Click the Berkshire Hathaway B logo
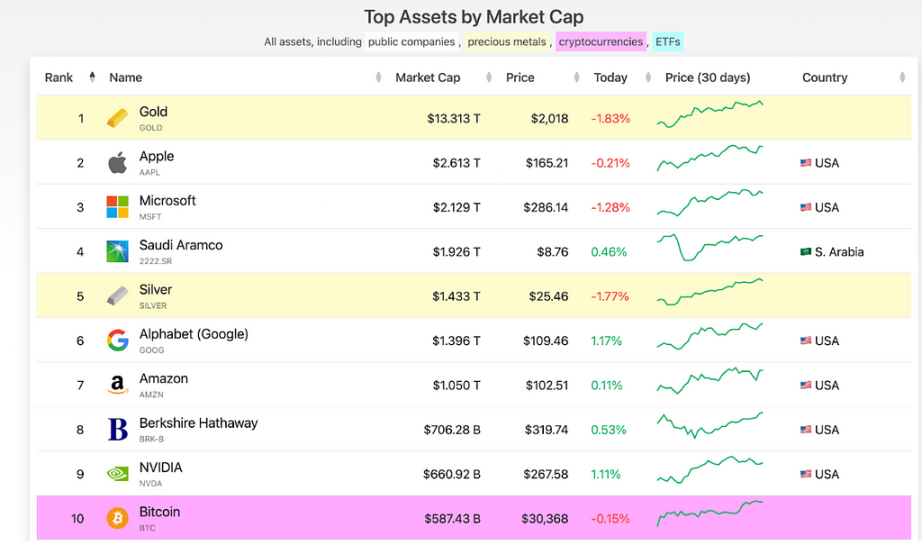This screenshot has width=922, height=545. click(x=117, y=429)
